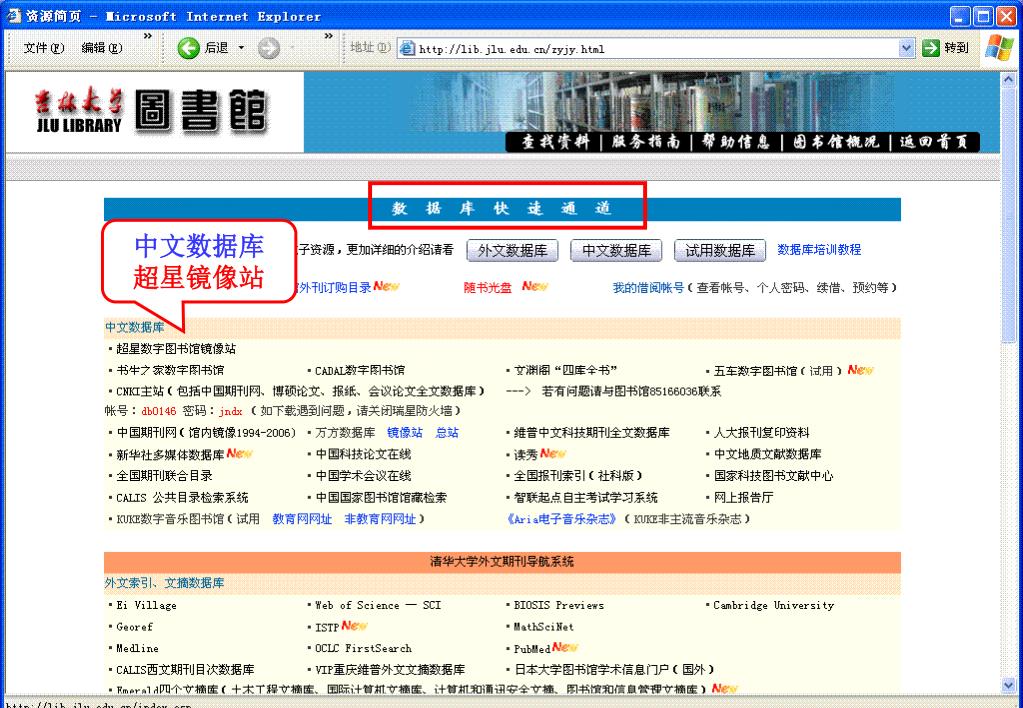1023x708 pixels.
Task: Open 全国报刊索引(社科版) link
Action: pos(578,476)
